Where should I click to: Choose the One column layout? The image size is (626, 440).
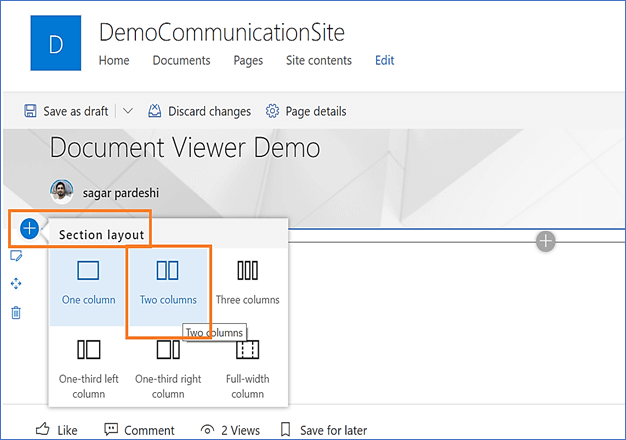coord(88,287)
